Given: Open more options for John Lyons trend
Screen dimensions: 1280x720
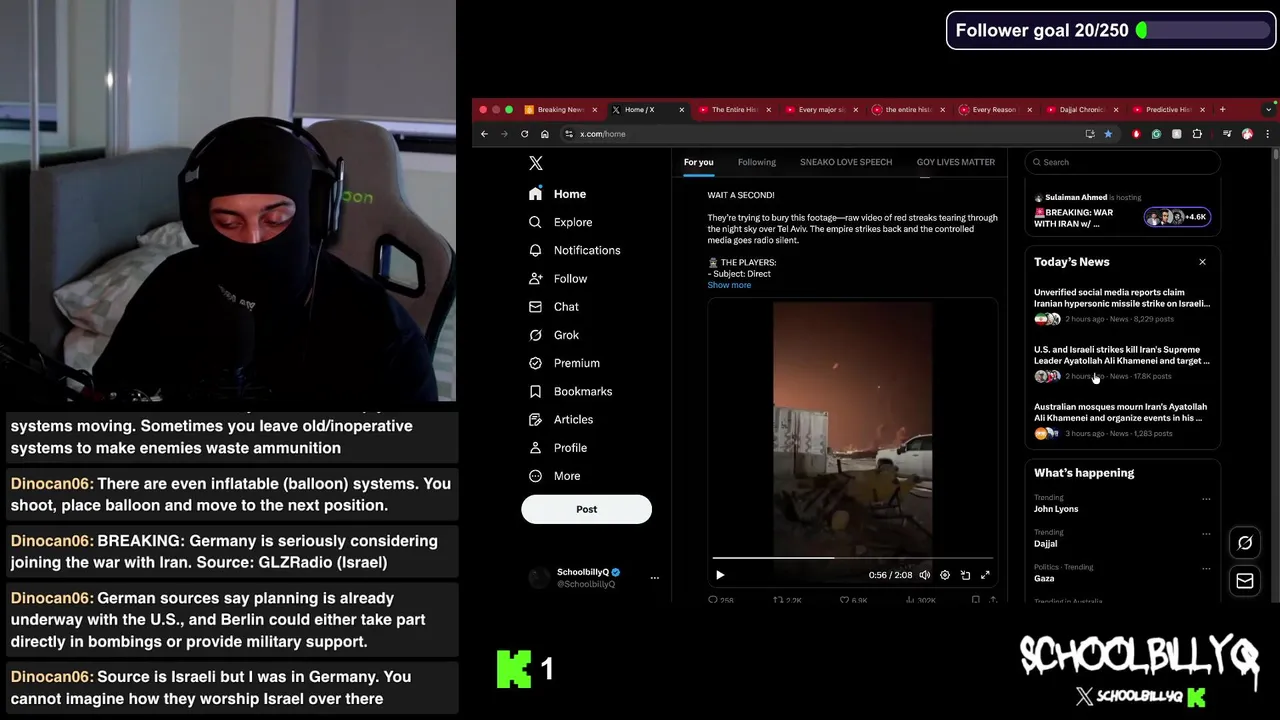Looking at the screenshot, I should pos(1206,498).
